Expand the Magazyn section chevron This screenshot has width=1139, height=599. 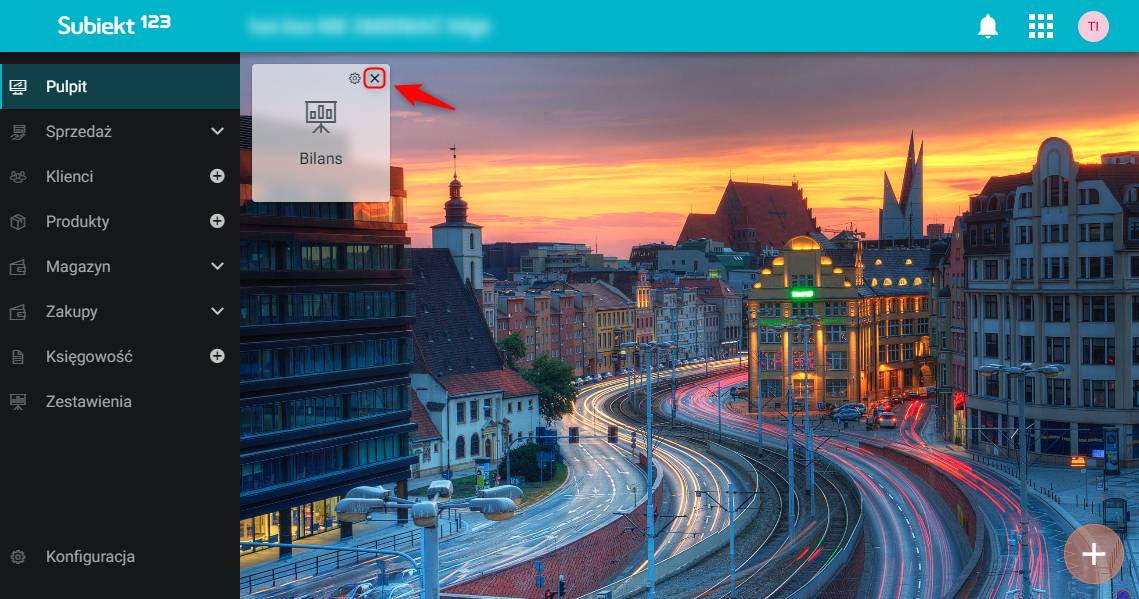217,266
